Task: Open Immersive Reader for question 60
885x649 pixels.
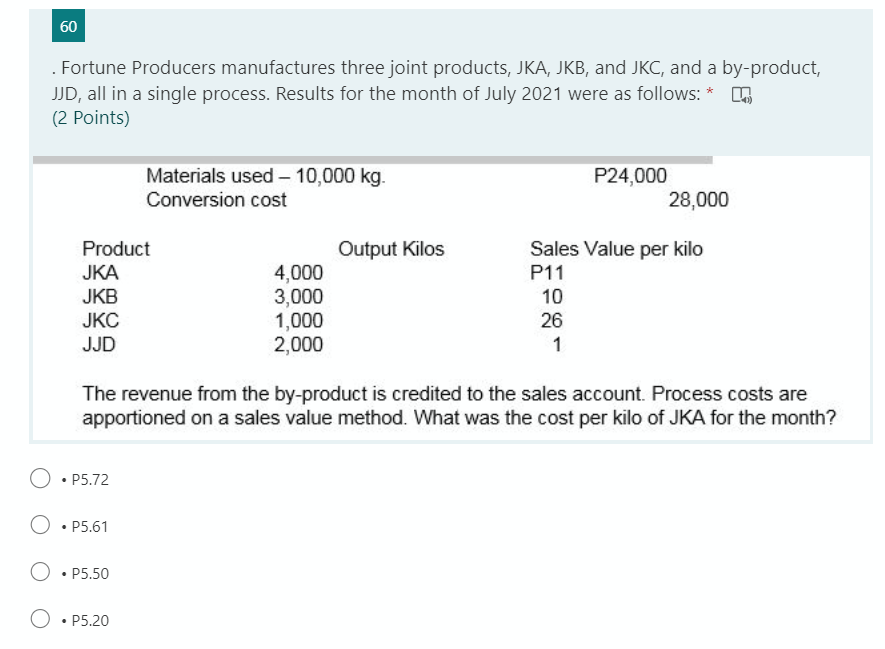Action: pos(742,95)
